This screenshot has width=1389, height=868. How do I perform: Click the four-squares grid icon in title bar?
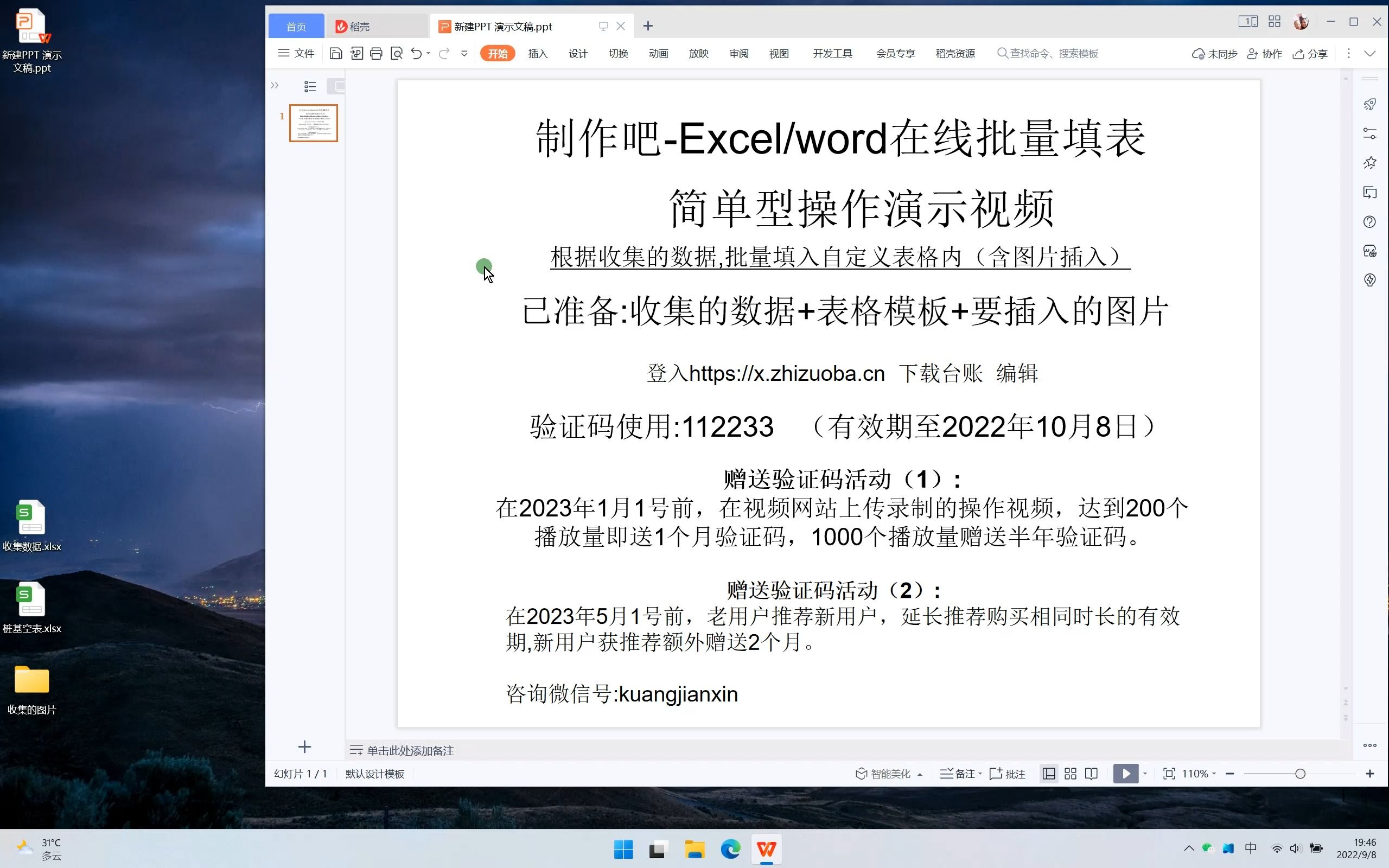click(1275, 22)
